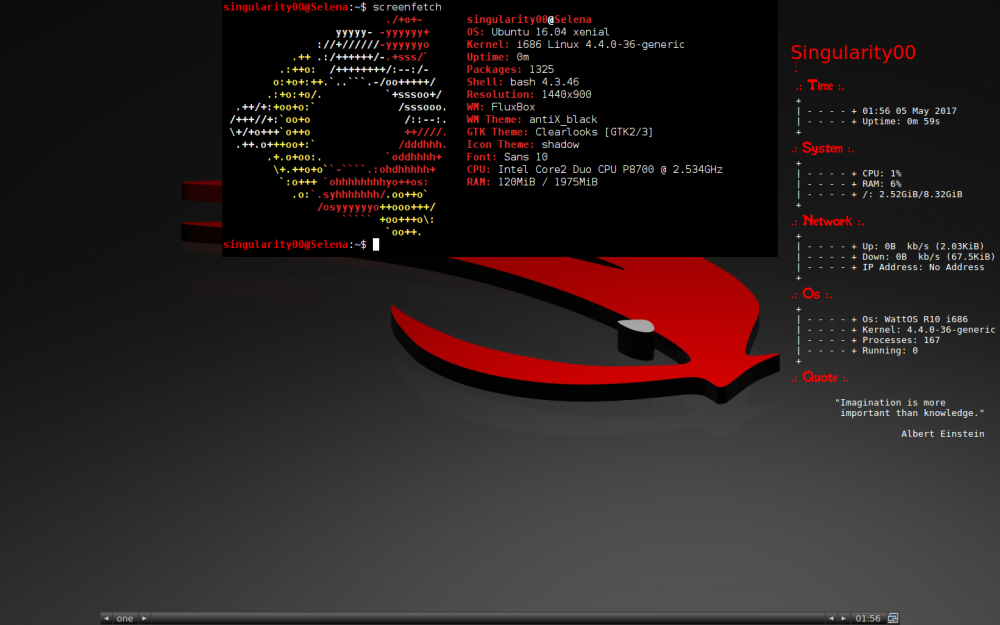
Task: Click "Running: 0" in conky
Action: point(890,351)
